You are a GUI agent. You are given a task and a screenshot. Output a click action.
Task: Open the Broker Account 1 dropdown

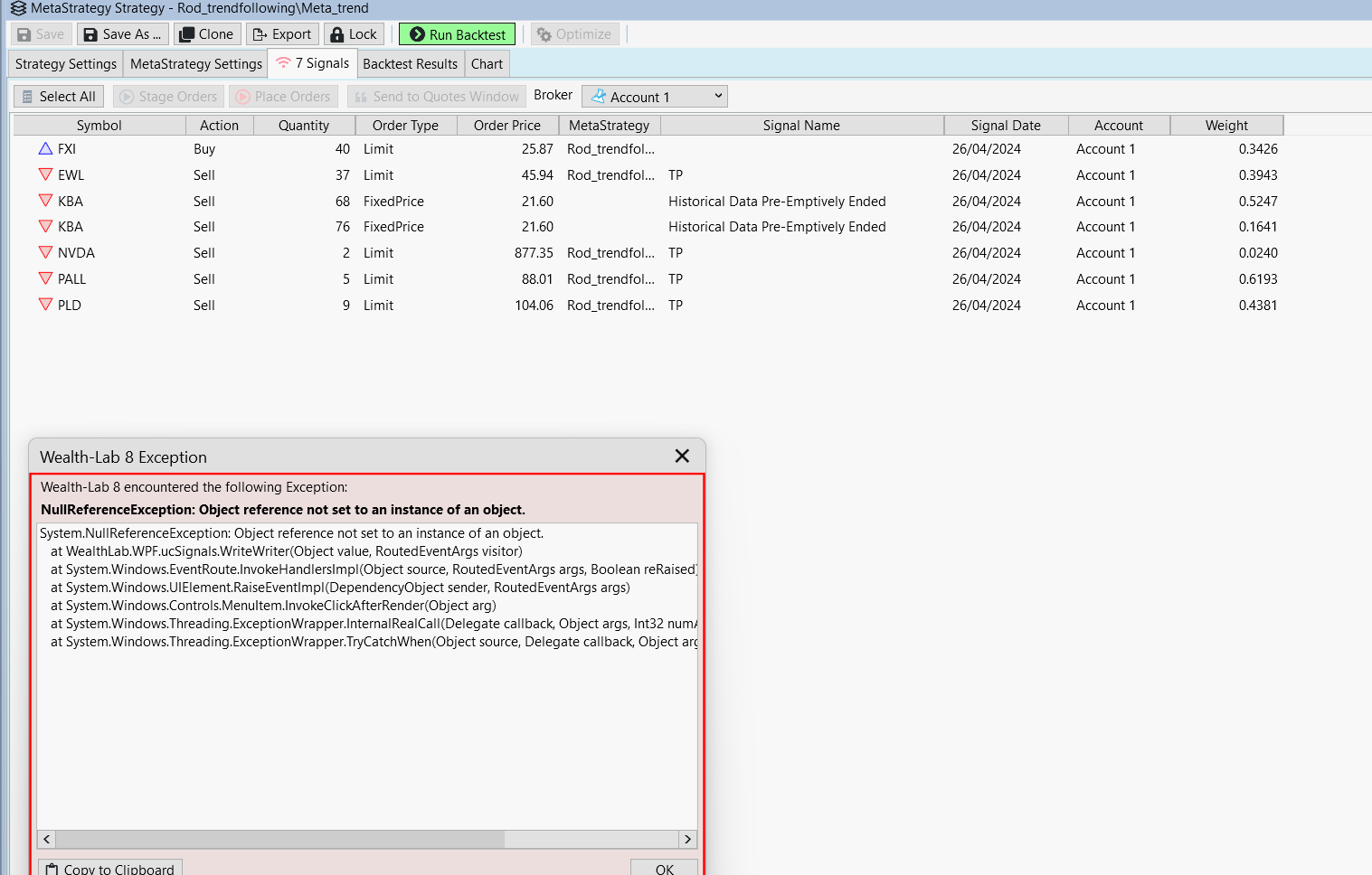click(655, 97)
